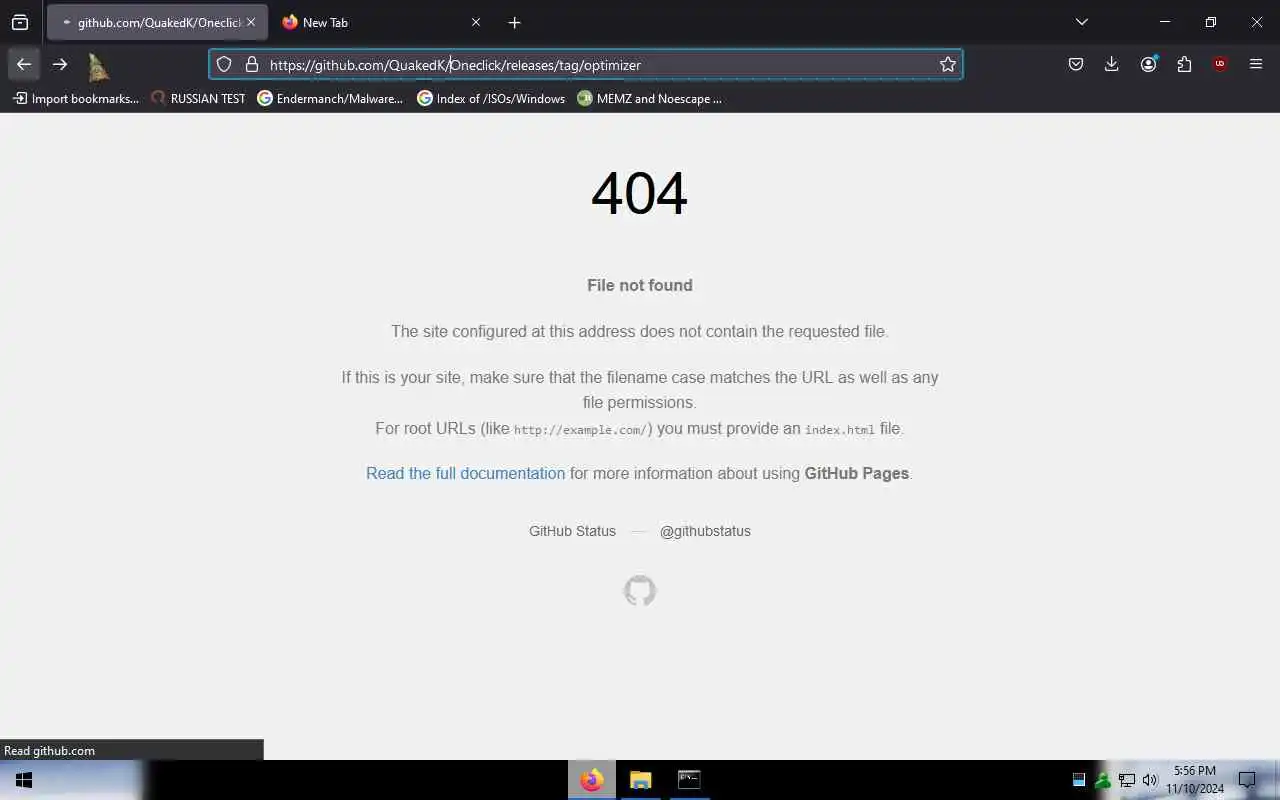Screen dimensions: 1280x800
Task: Expand the list all tabs dropdown
Action: [1082, 22]
